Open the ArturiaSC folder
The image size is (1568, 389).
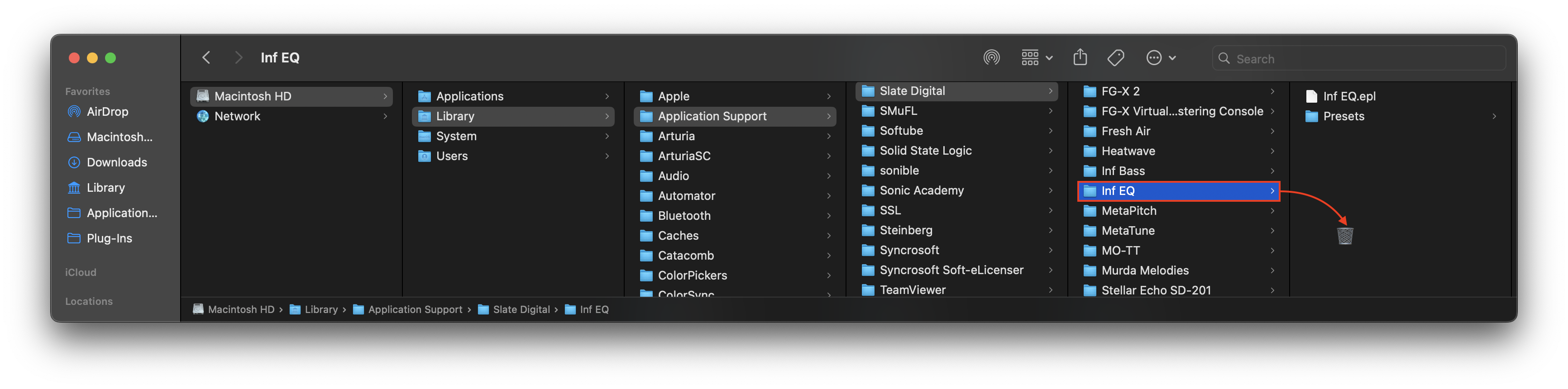point(735,156)
